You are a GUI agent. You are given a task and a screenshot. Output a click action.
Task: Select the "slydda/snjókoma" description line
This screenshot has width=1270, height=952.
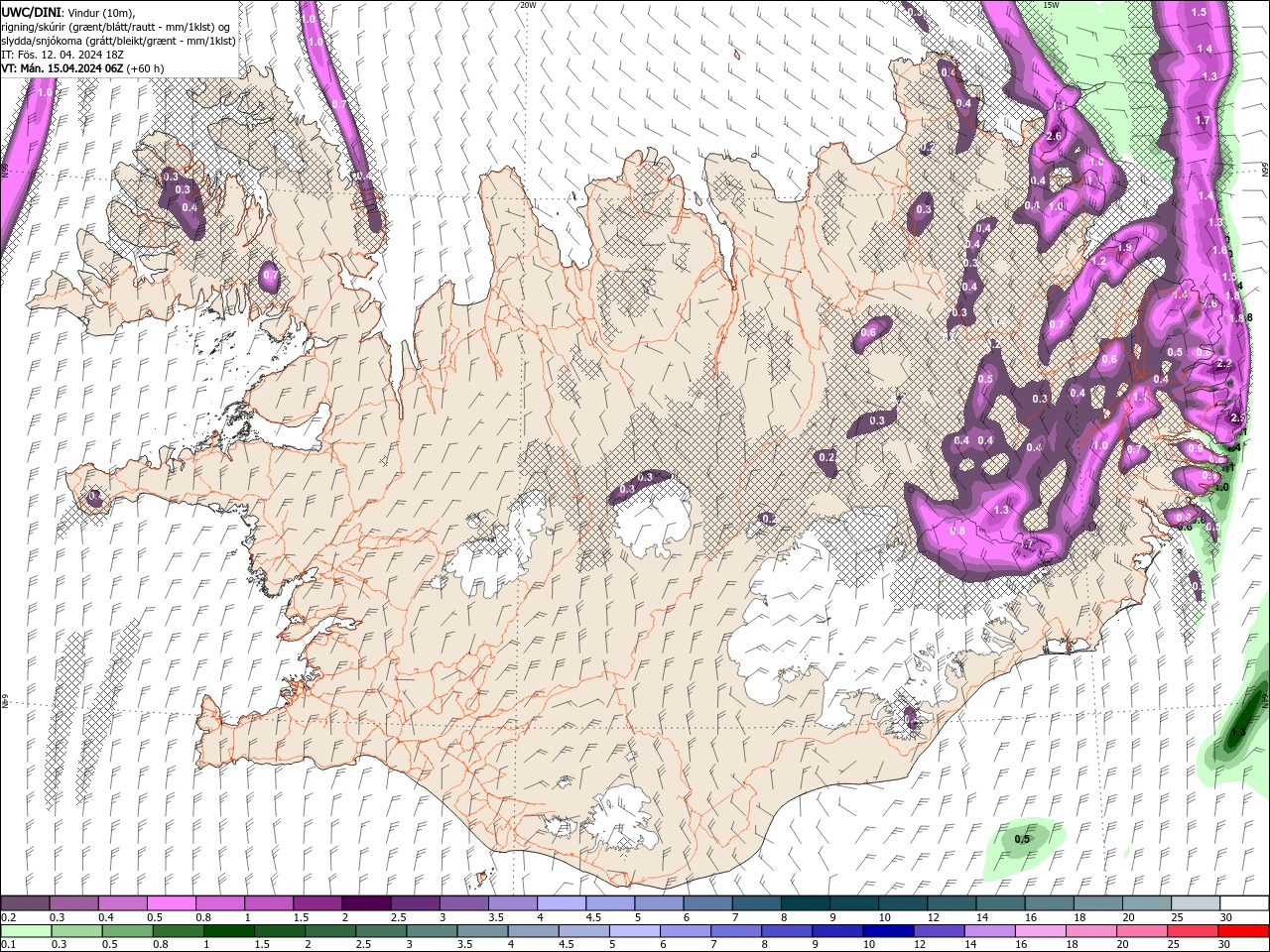118,41
